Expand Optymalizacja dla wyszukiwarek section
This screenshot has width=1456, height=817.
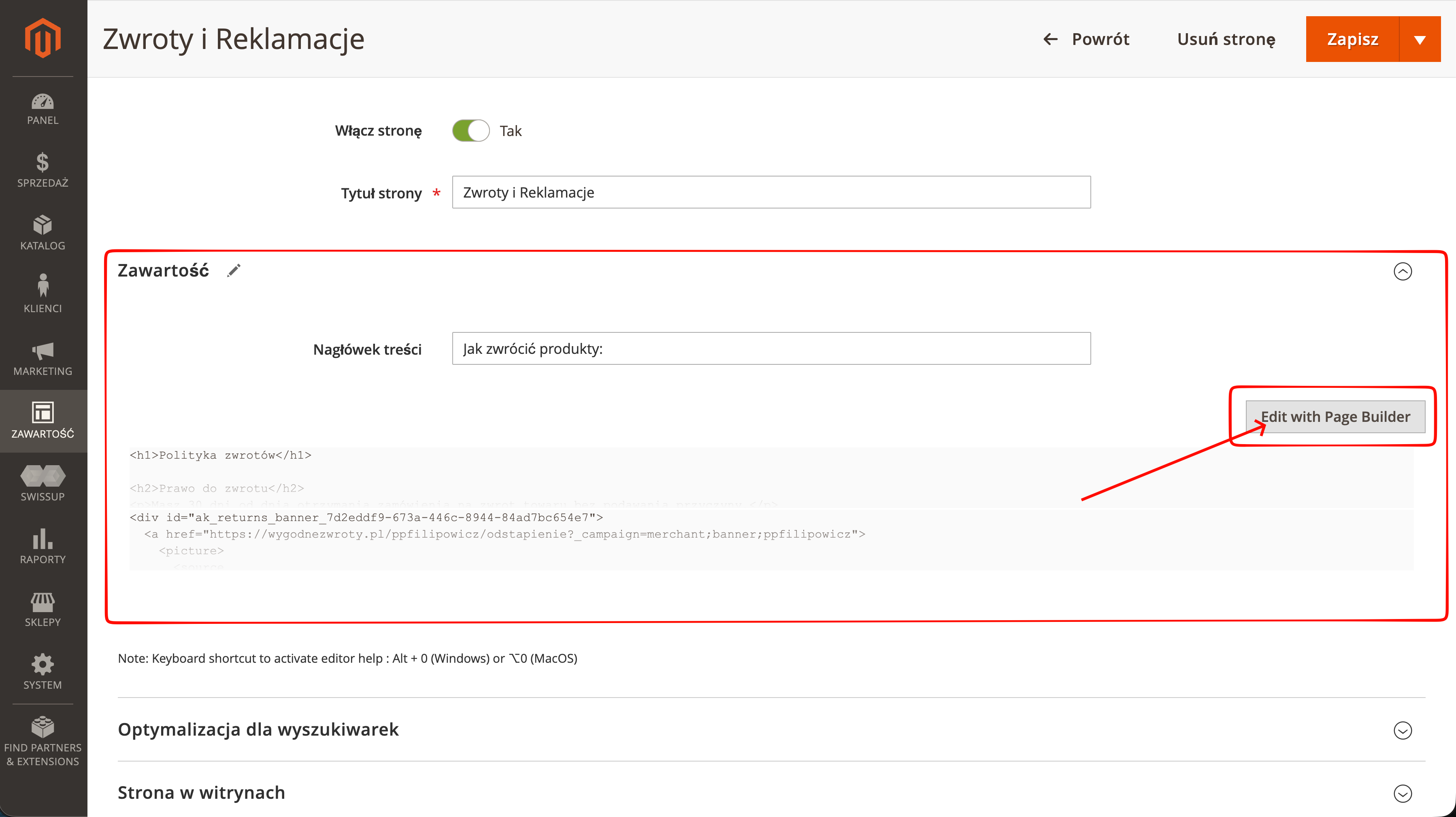1402,730
